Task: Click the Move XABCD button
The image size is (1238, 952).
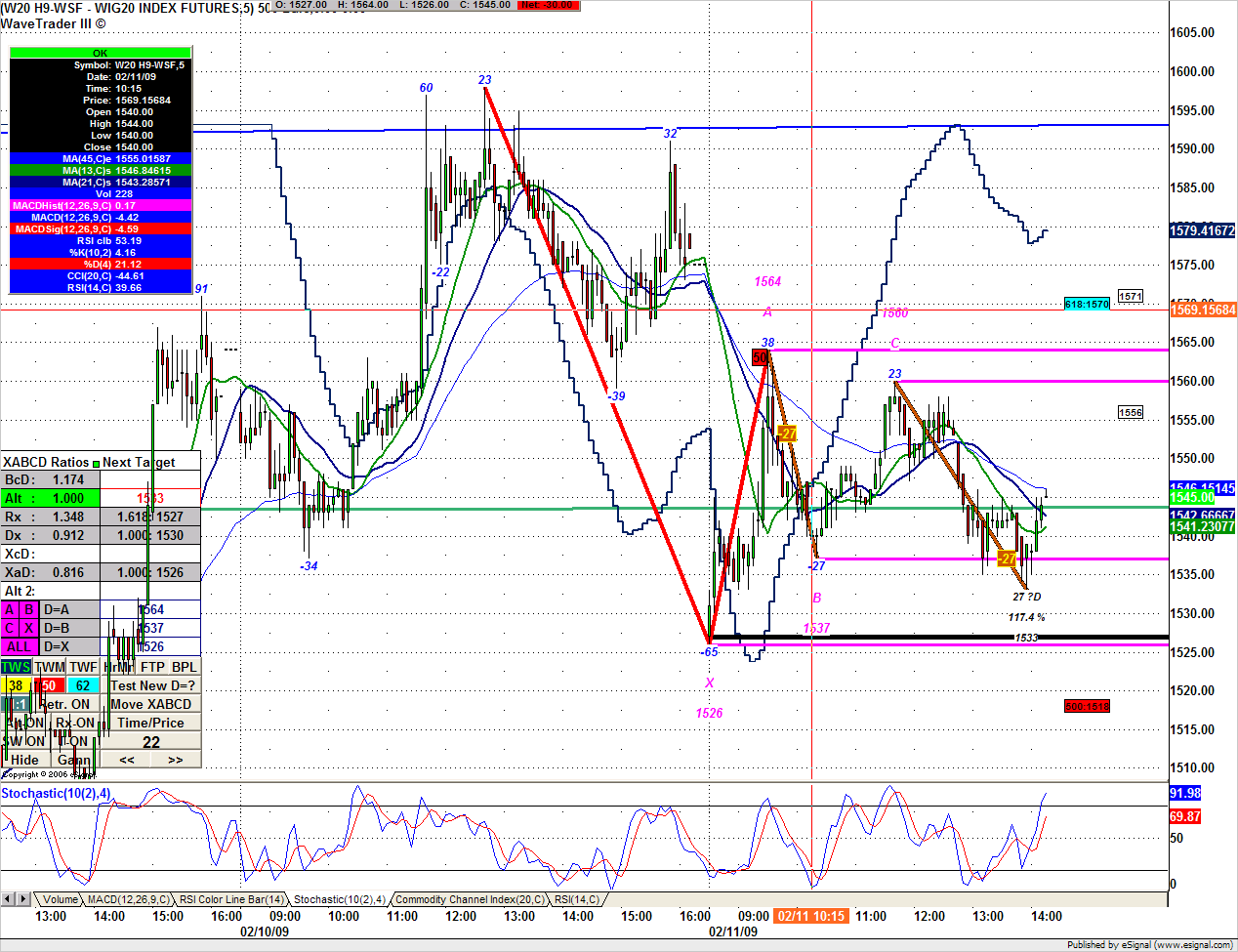Action: pyautogui.click(x=151, y=704)
